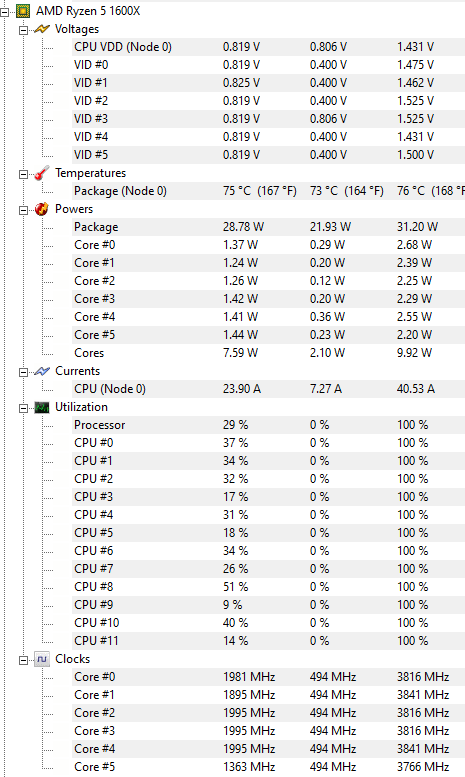Collapse the Clocks section
The width and height of the screenshot is (465, 777).
(x=23, y=661)
